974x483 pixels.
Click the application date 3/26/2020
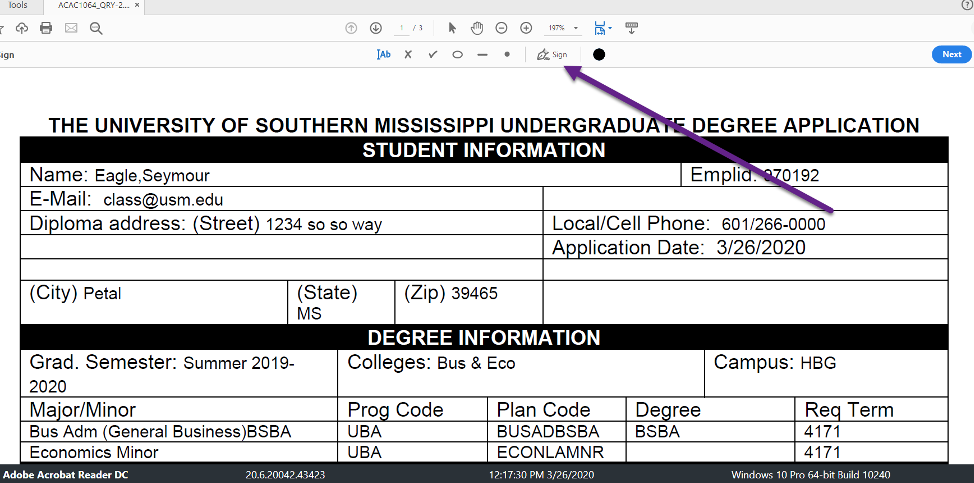[x=761, y=248]
